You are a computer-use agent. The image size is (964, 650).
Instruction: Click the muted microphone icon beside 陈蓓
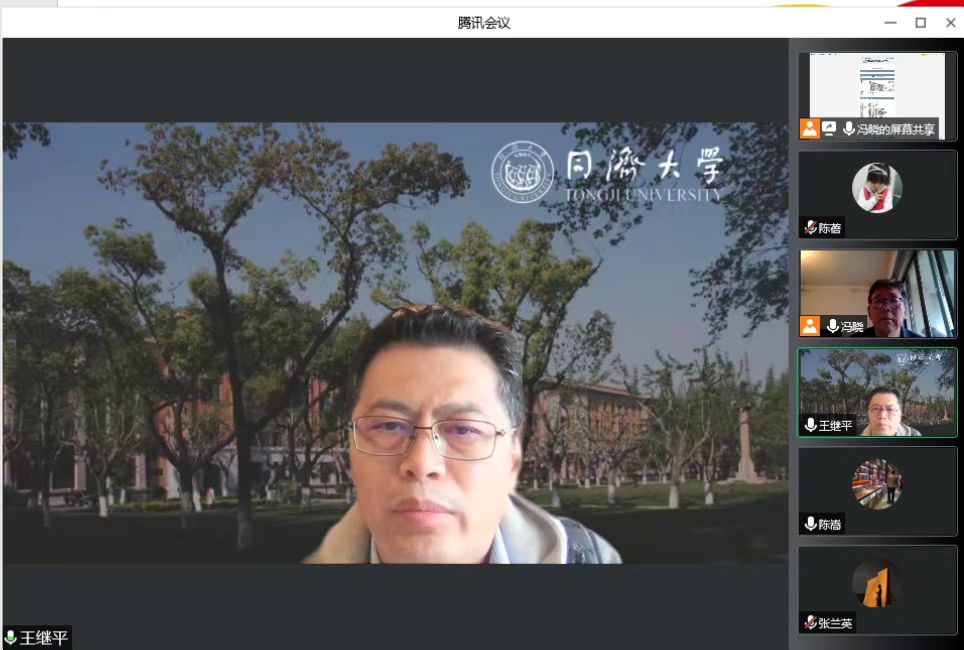810,228
